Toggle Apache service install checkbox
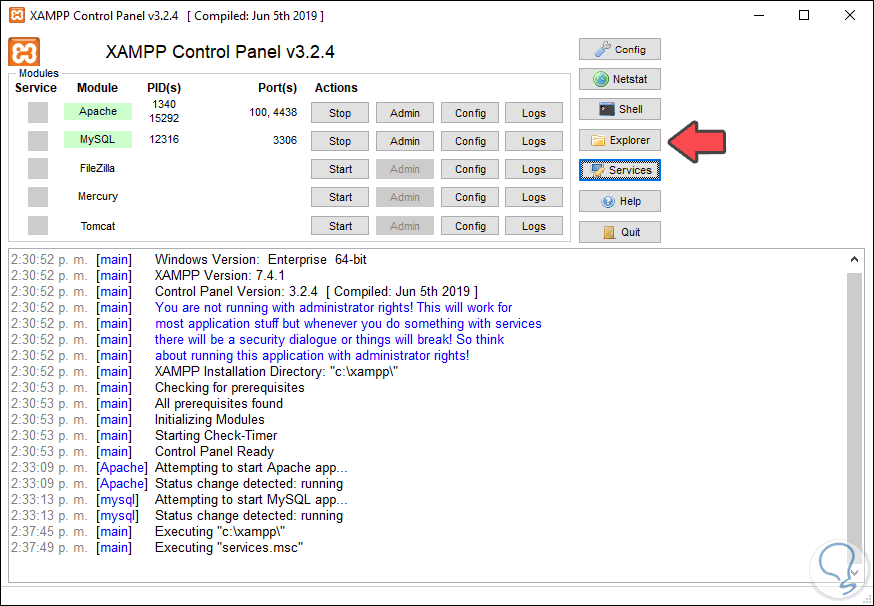The width and height of the screenshot is (874, 606). [x=38, y=112]
